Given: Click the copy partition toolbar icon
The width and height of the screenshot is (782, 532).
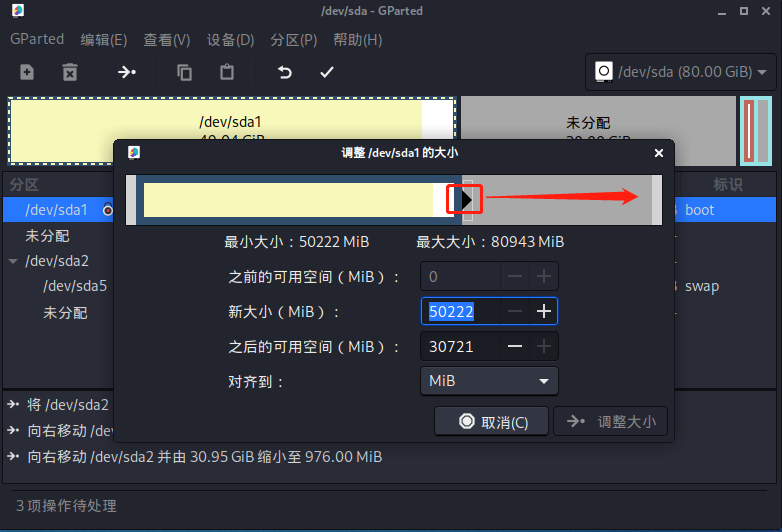Looking at the screenshot, I should pos(185,72).
